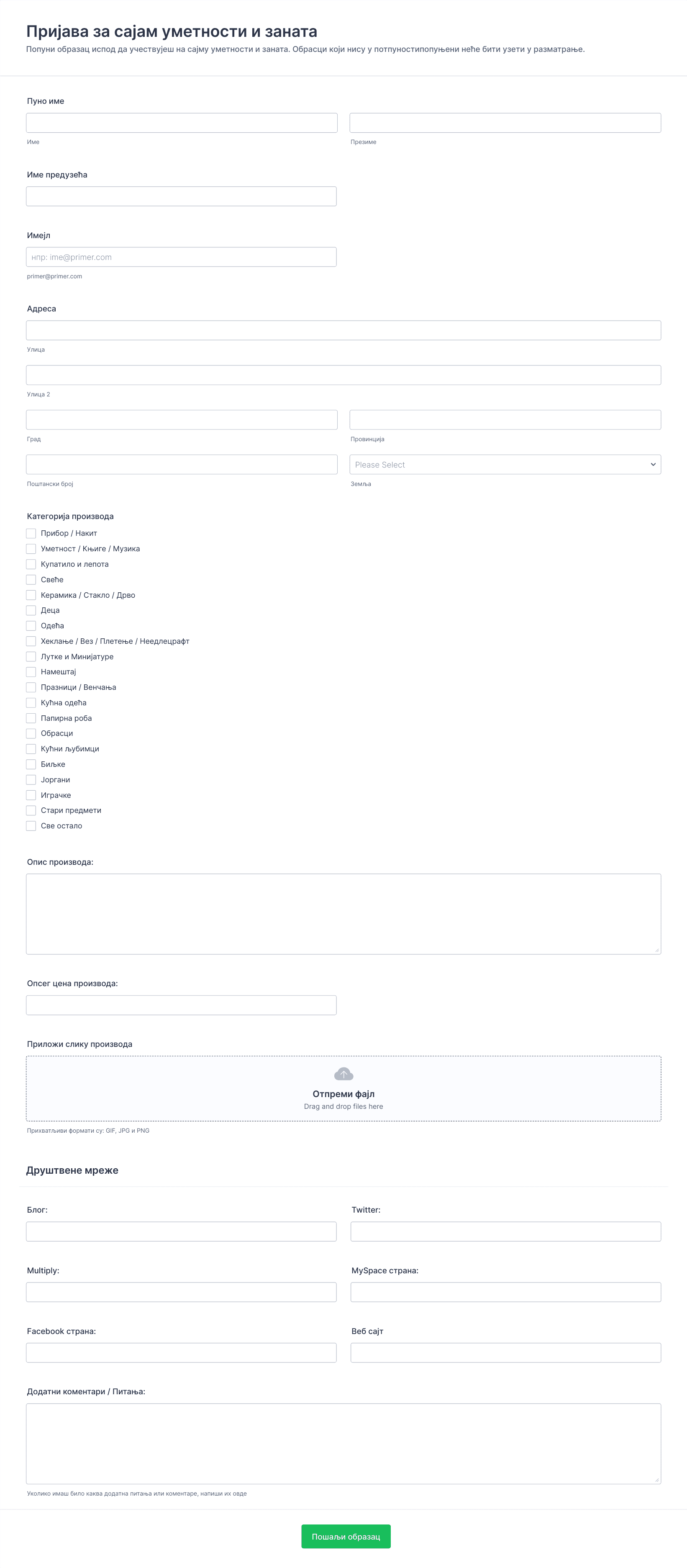
Task: Click the Facebook страна input field
Action: pyautogui.click(x=181, y=1352)
